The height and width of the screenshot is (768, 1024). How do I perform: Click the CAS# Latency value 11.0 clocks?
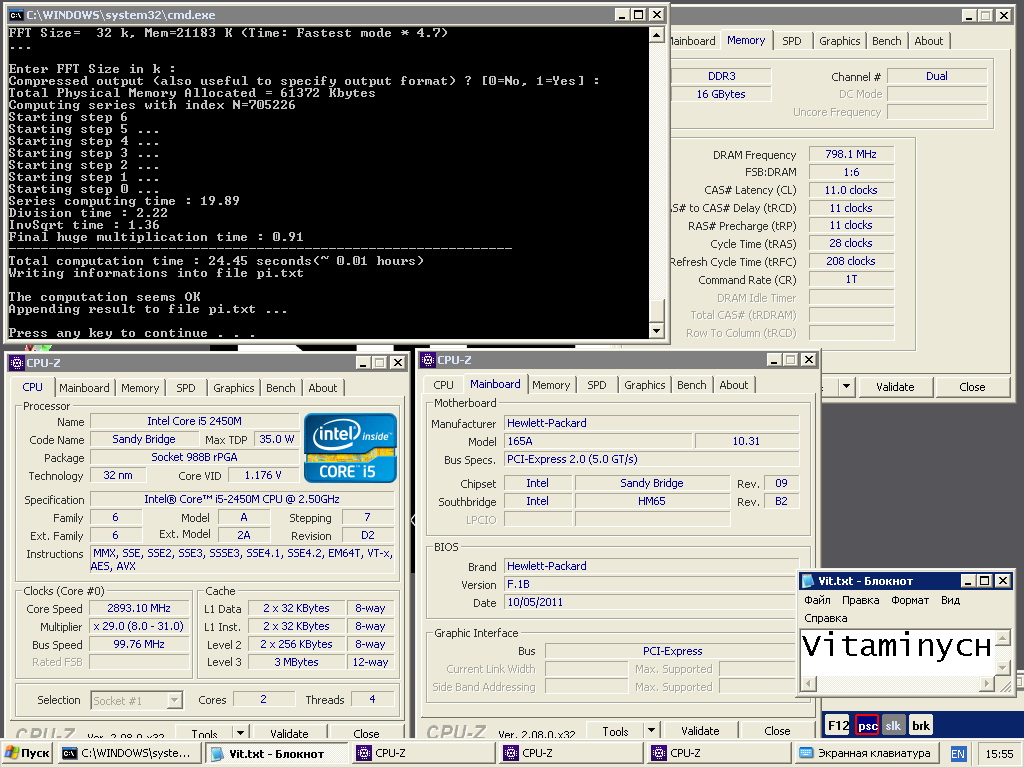click(x=850, y=190)
